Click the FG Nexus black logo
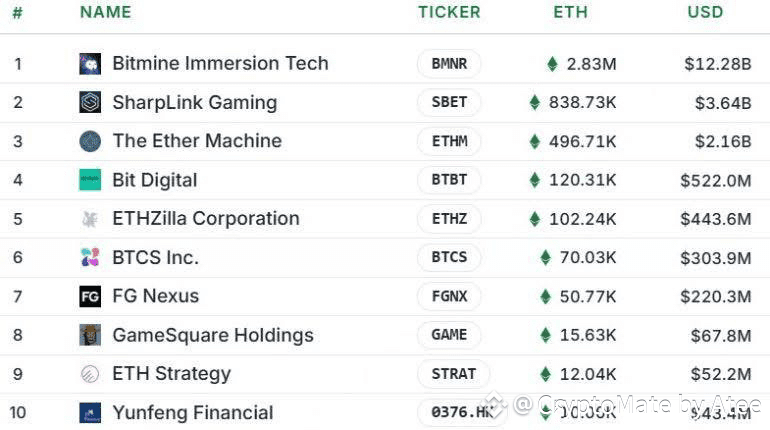Viewport: 770px width, 430px height. (90, 296)
